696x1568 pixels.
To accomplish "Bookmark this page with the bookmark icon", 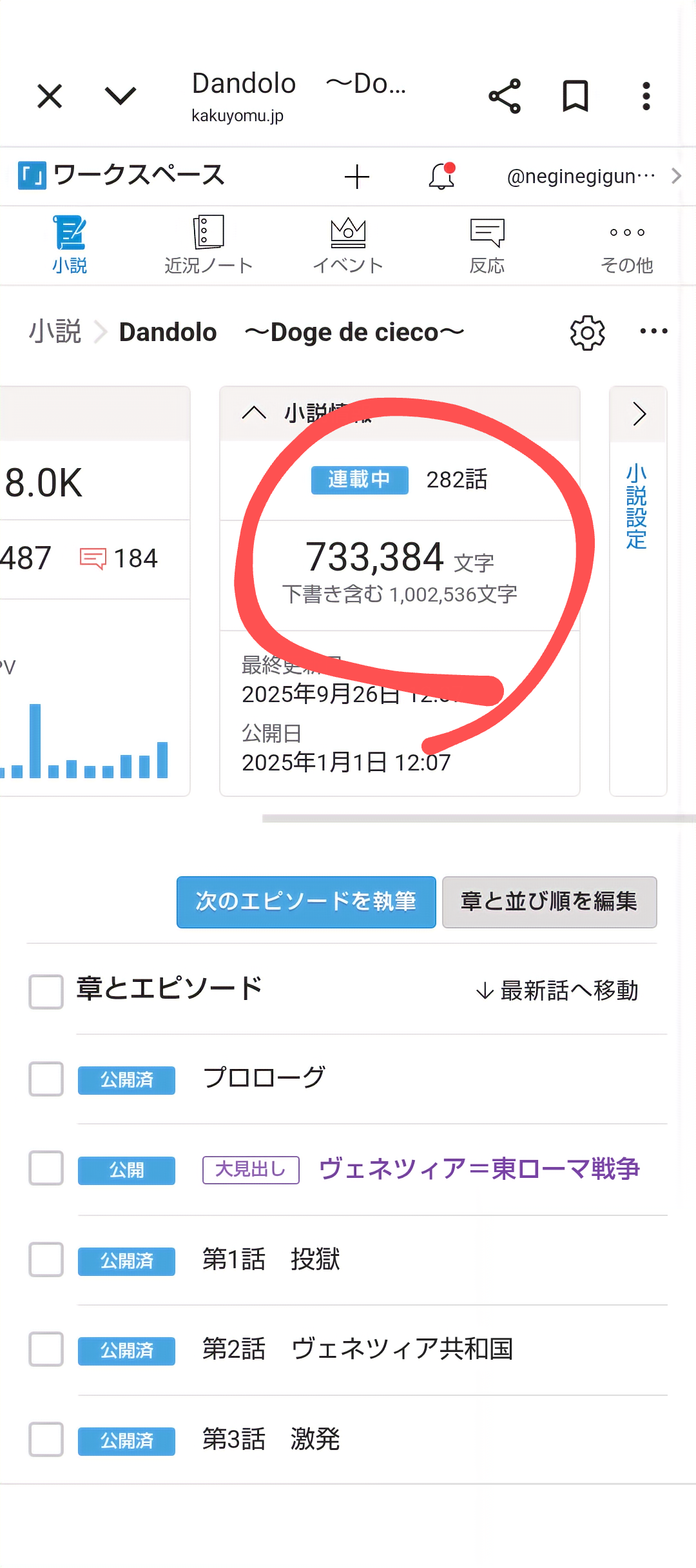I will 575,97.
